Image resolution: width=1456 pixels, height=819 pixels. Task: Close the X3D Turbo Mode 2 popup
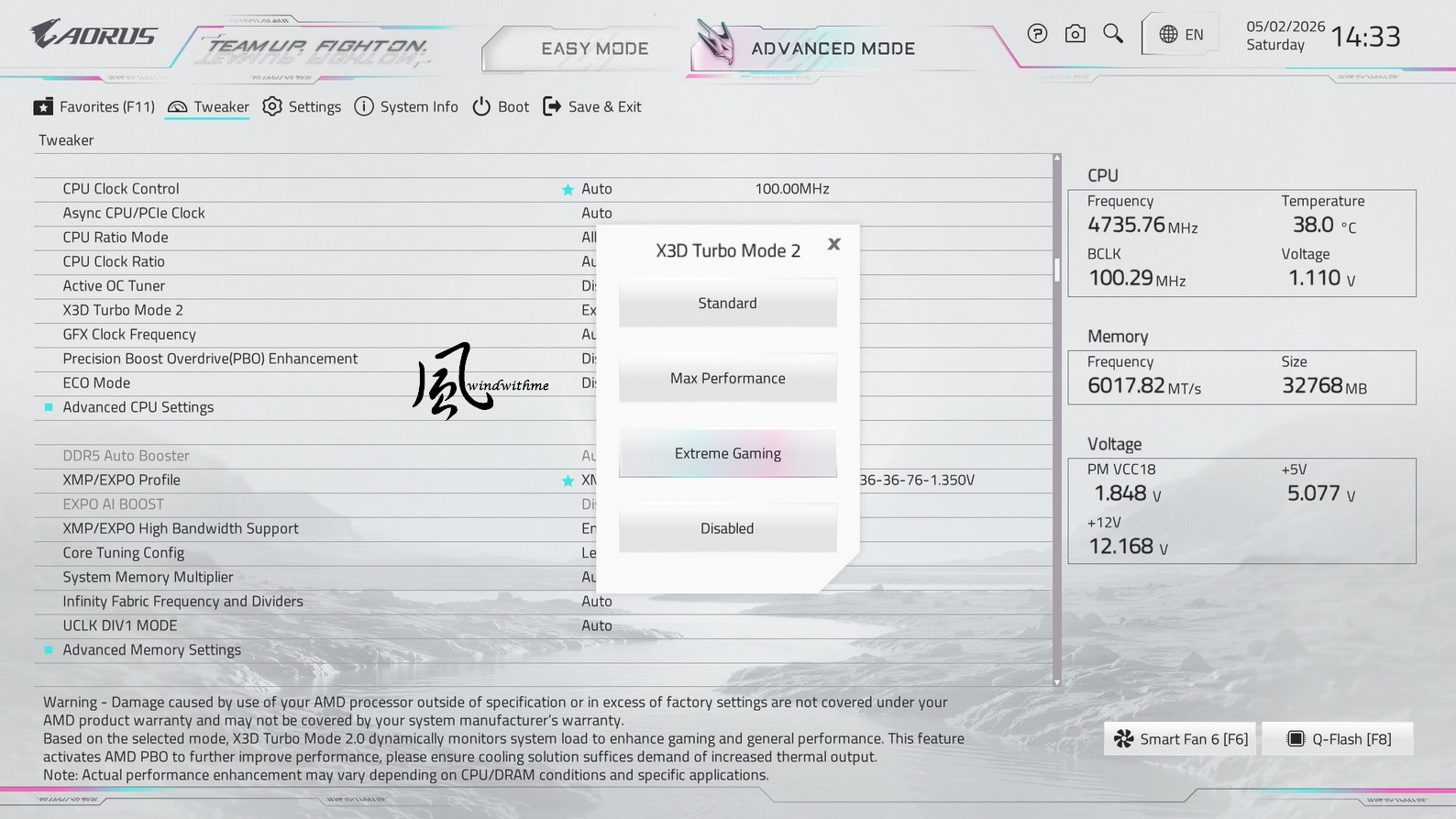pyautogui.click(x=833, y=244)
